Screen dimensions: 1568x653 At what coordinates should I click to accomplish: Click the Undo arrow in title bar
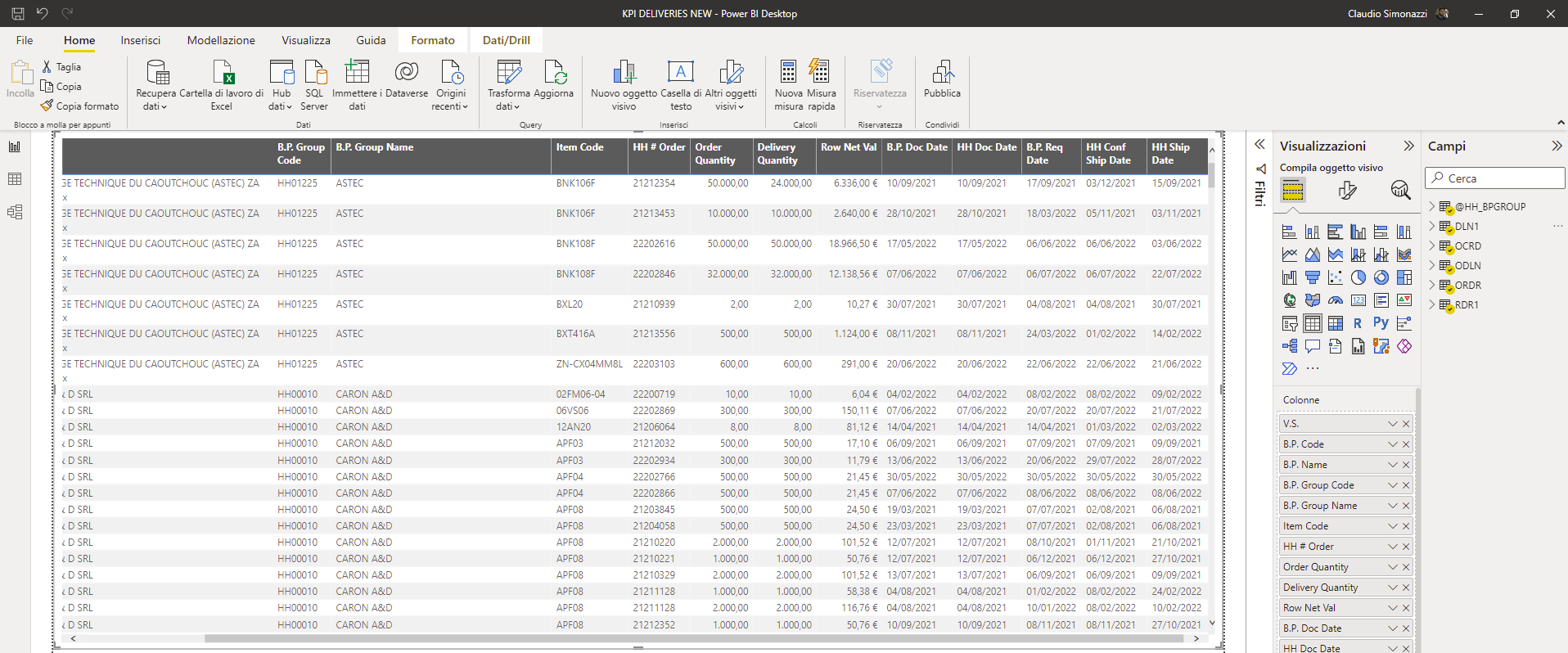coord(43,13)
